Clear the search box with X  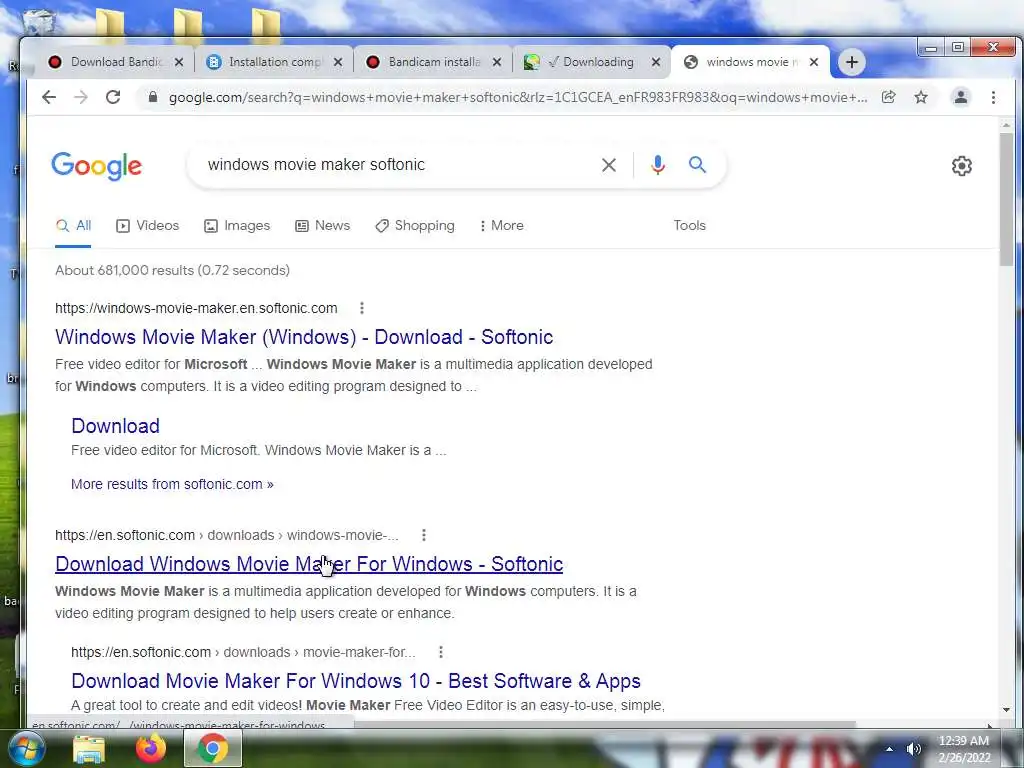[x=609, y=165]
